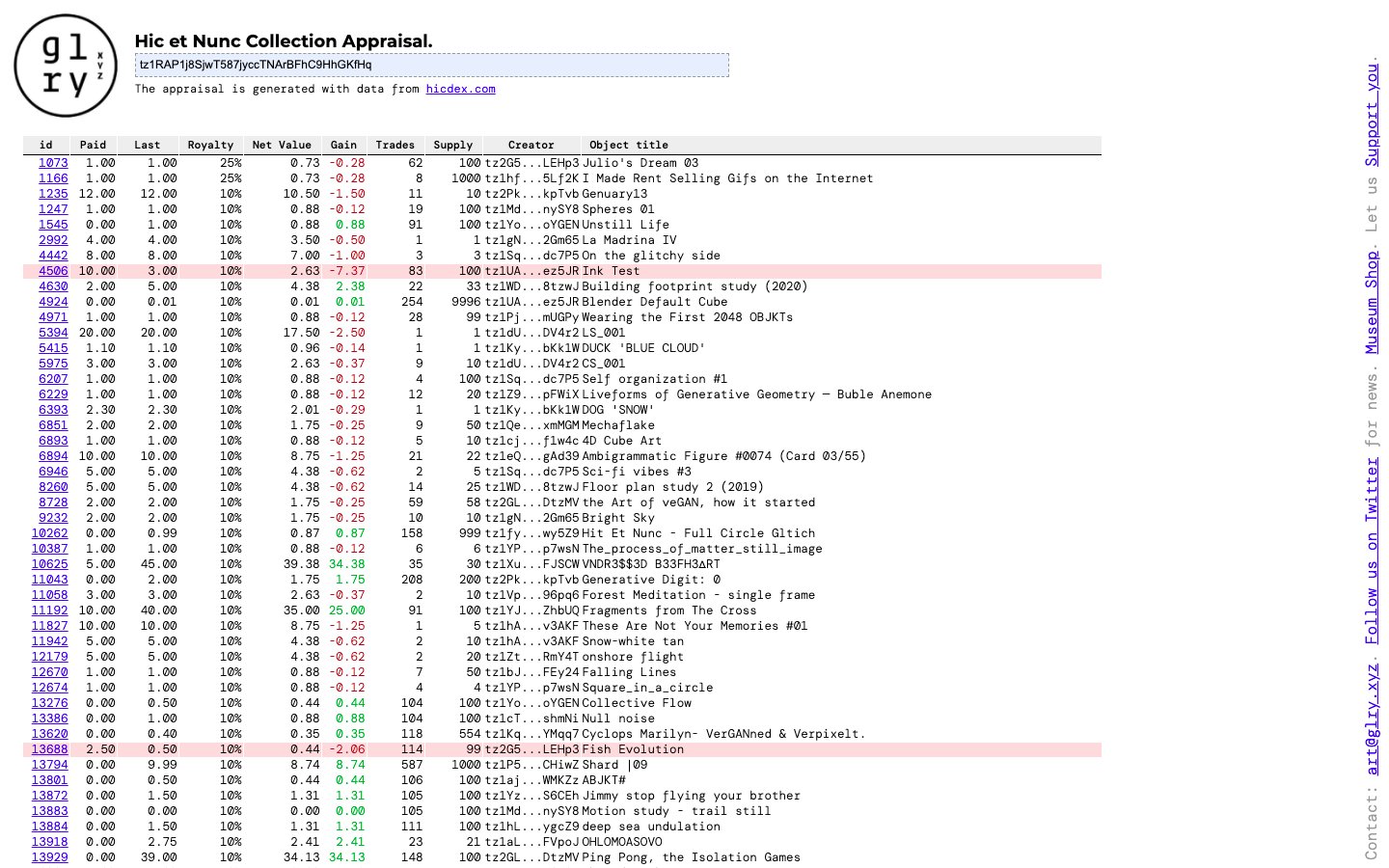
Task: Open object id 11827 link
Action: 50,626
